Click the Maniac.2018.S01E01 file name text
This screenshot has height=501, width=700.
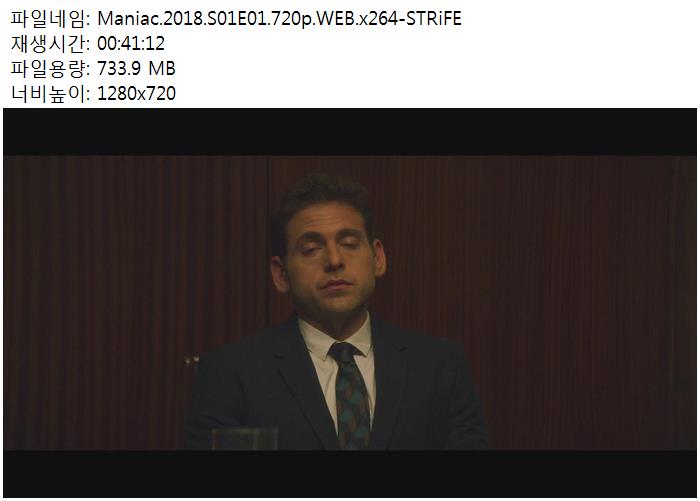tap(279, 19)
